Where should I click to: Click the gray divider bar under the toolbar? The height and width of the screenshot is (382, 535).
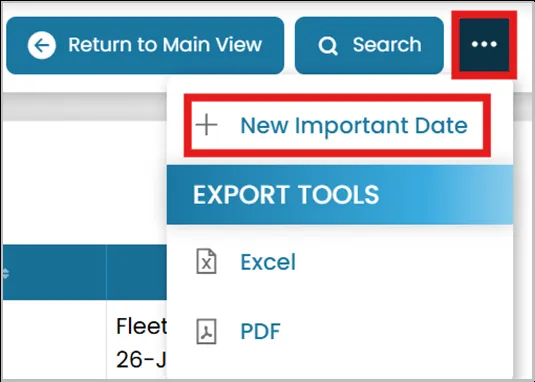coord(84,106)
